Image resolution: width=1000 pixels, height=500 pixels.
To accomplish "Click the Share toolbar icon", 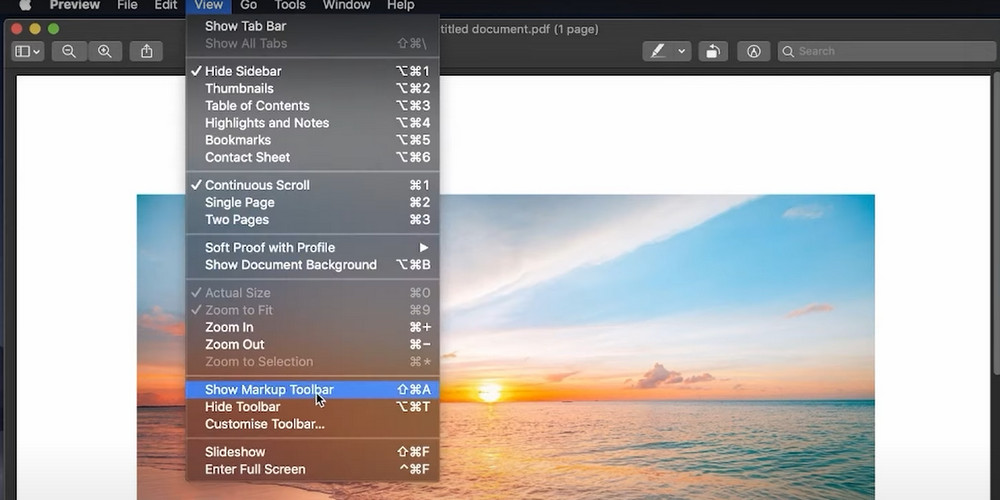I will pyautogui.click(x=147, y=52).
